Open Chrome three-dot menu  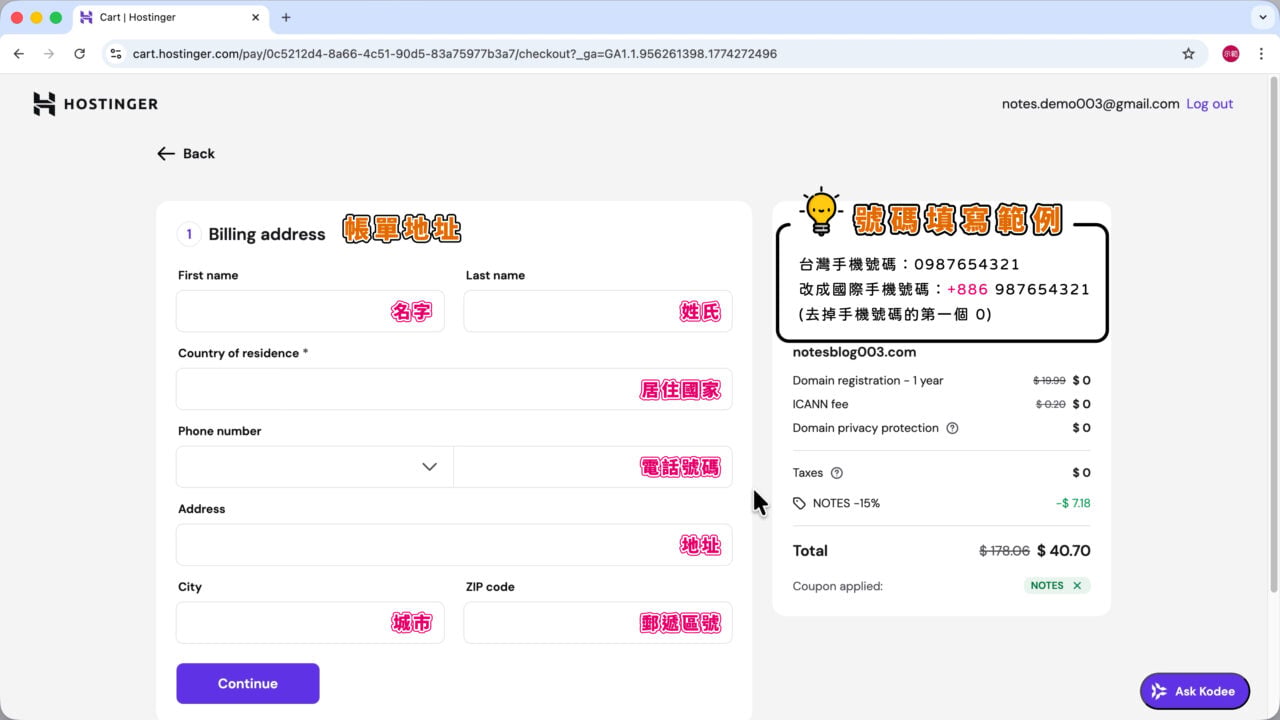point(1260,54)
